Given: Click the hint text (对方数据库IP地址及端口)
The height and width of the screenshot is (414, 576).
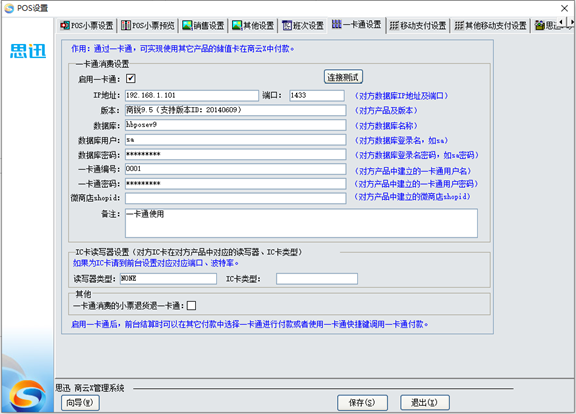Looking at the screenshot, I should (401, 96).
